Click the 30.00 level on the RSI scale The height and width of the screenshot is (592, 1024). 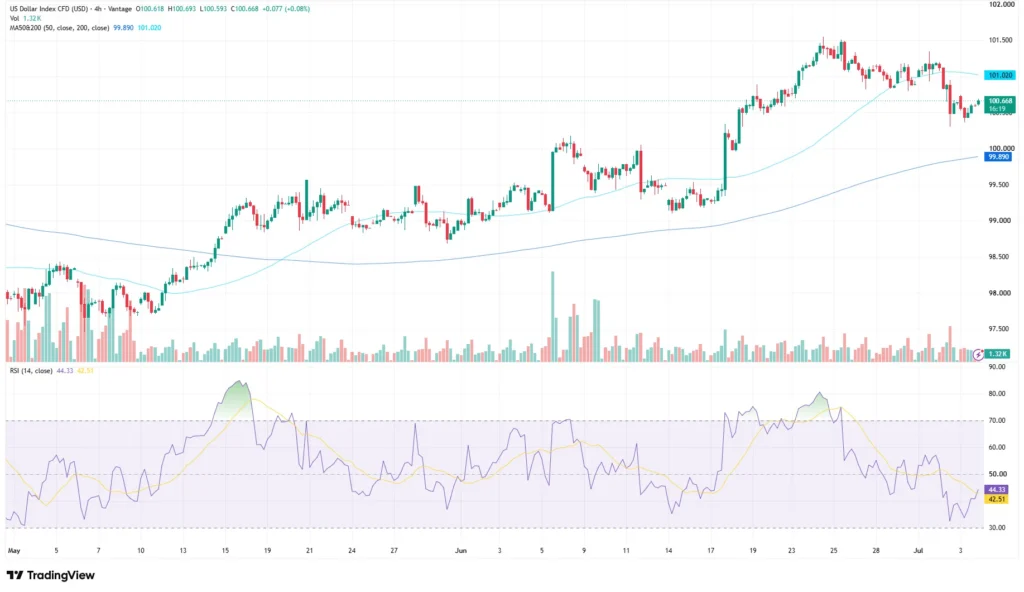coord(997,528)
